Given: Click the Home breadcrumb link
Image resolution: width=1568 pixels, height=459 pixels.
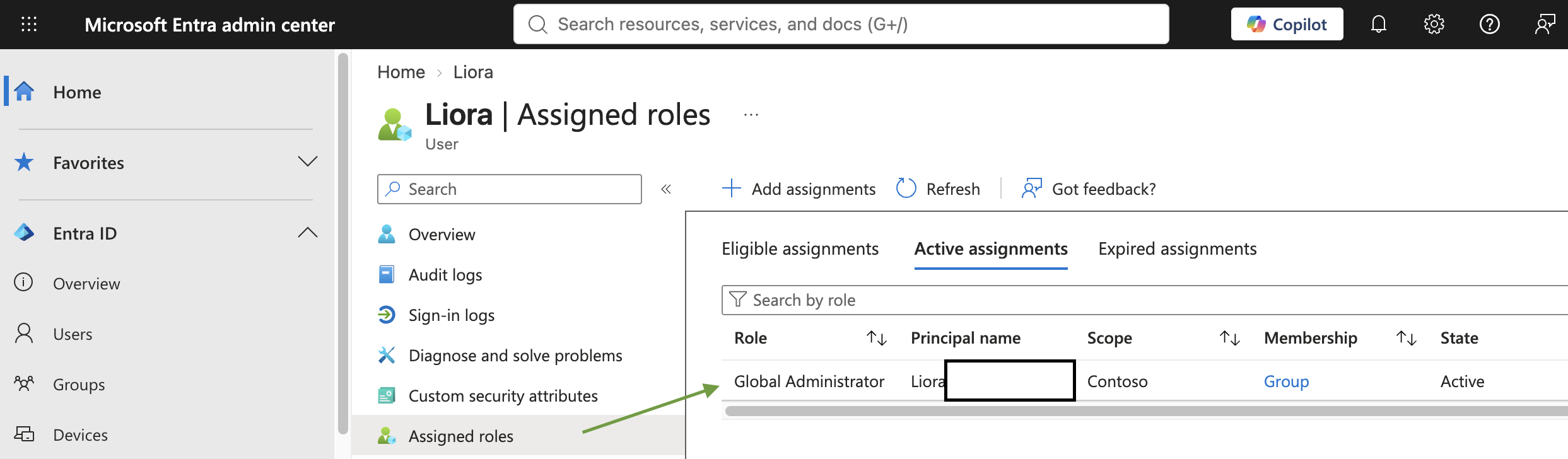Looking at the screenshot, I should coord(401,73).
